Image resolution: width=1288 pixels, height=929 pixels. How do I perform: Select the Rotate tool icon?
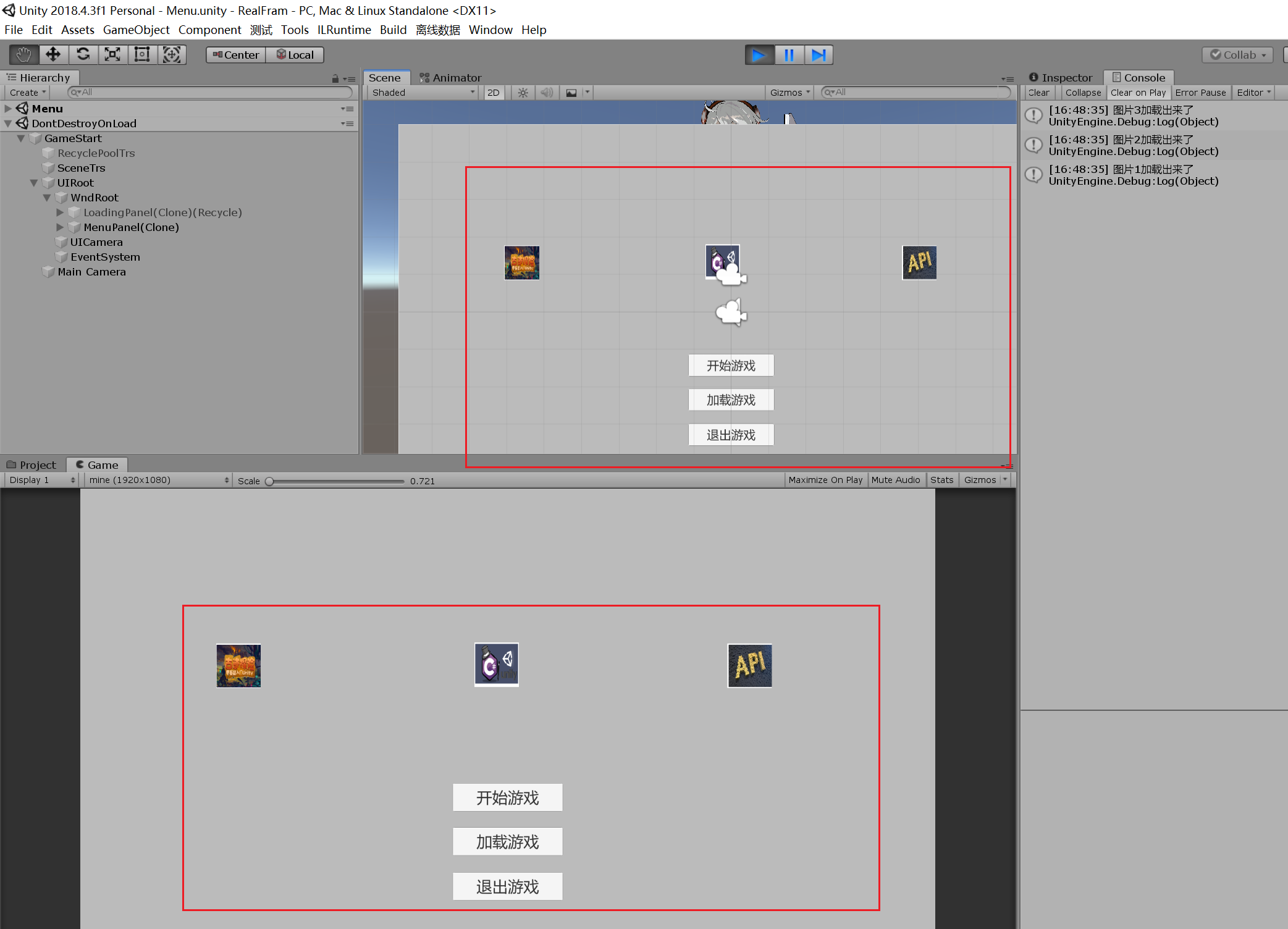click(83, 55)
